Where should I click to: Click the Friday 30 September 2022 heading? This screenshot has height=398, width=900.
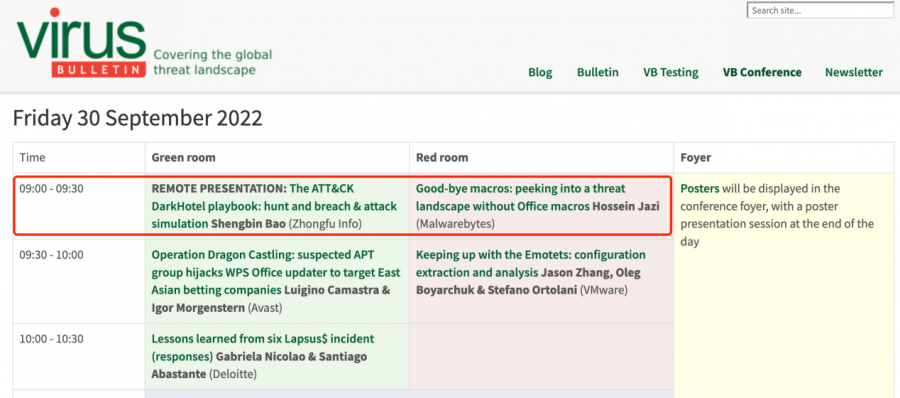[138, 118]
